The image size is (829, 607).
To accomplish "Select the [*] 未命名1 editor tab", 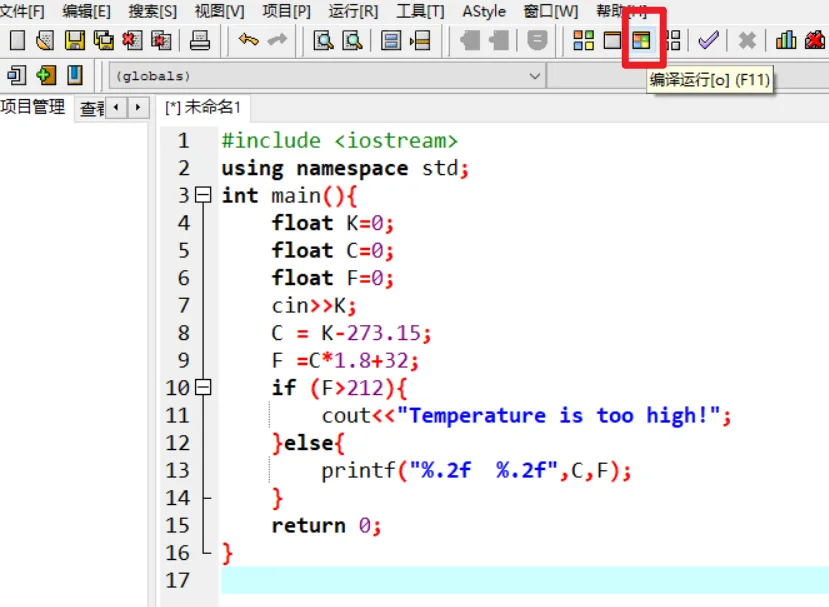I will tap(203, 107).
